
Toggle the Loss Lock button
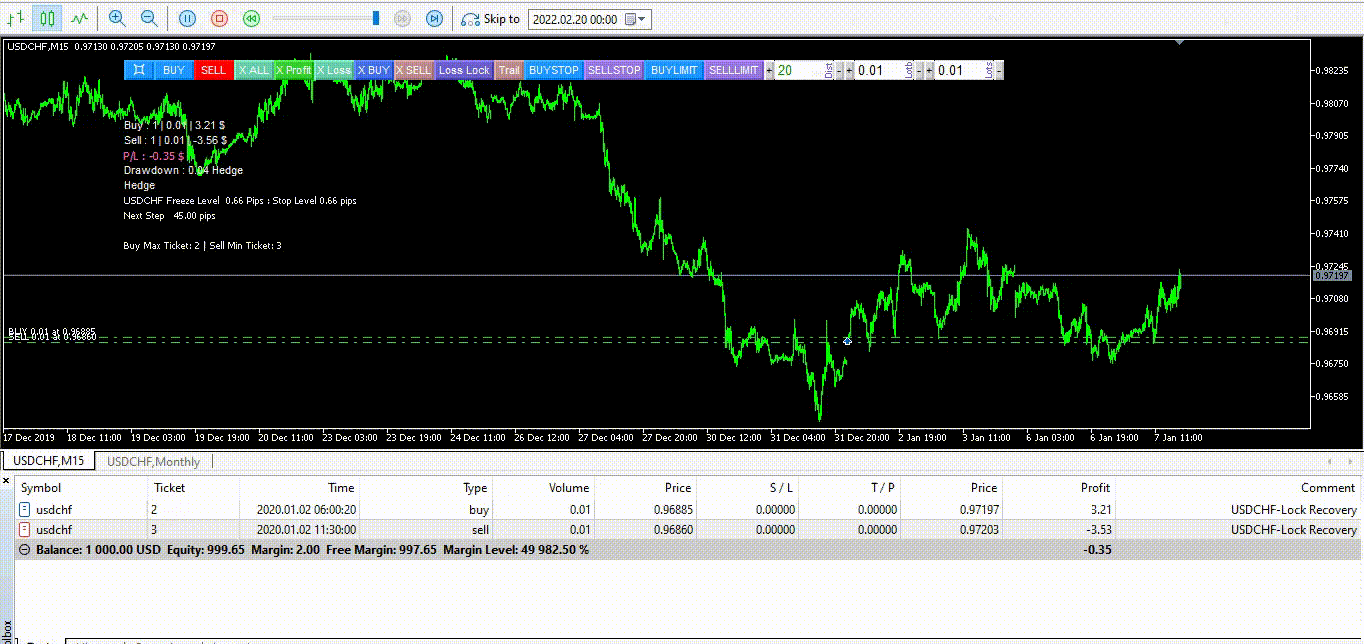pos(464,70)
